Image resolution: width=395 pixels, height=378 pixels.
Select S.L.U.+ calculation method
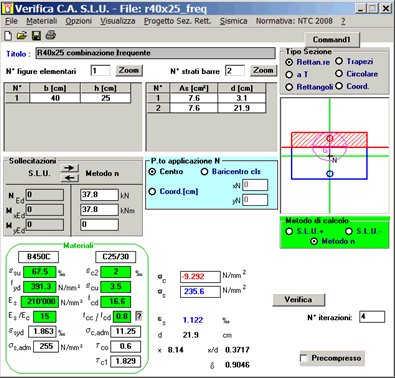[289, 231]
